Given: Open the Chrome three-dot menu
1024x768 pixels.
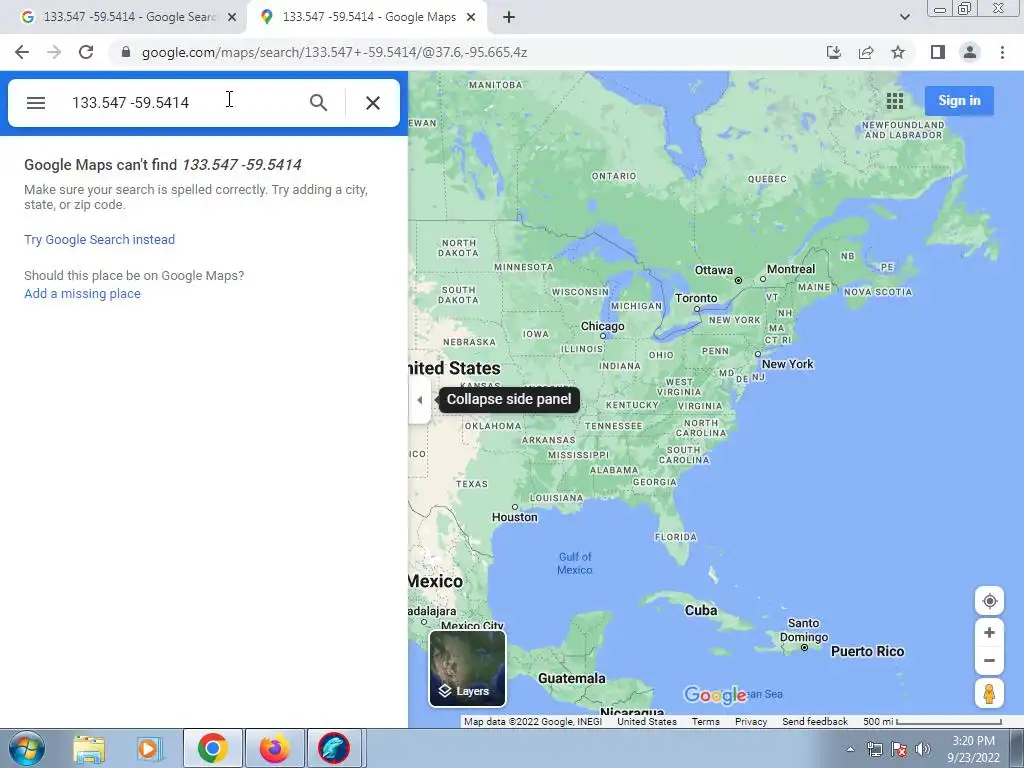Looking at the screenshot, I should point(1002,52).
